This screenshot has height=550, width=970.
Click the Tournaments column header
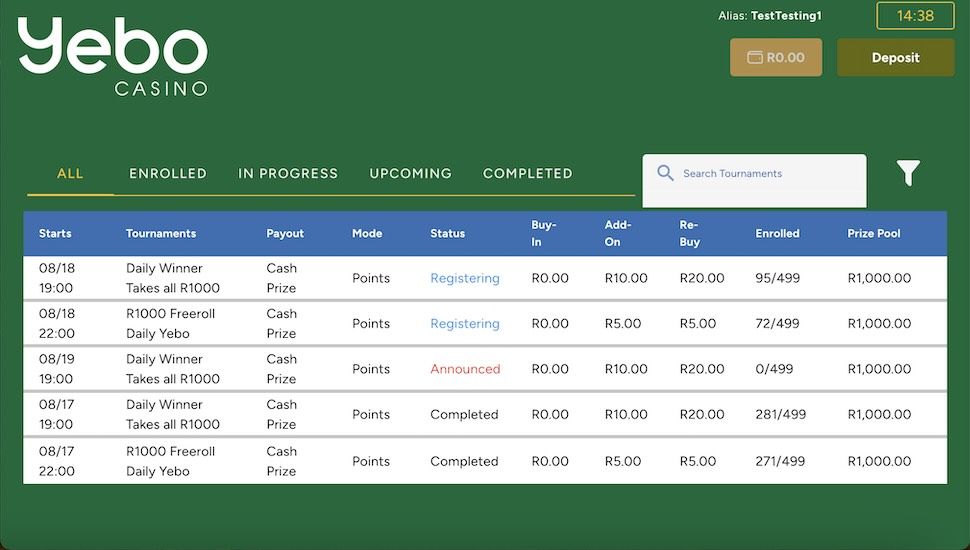[x=161, y=233]
